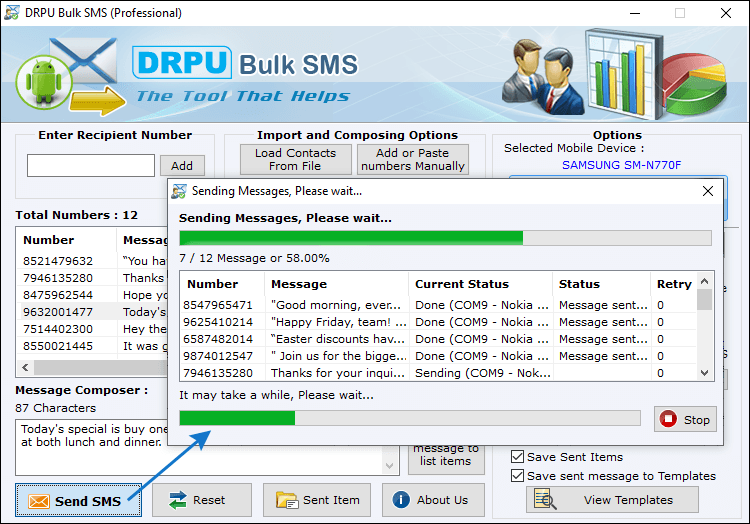Close the Sending Messages dialog
This screenshot has height=524, width=750.
coord(708,191)
